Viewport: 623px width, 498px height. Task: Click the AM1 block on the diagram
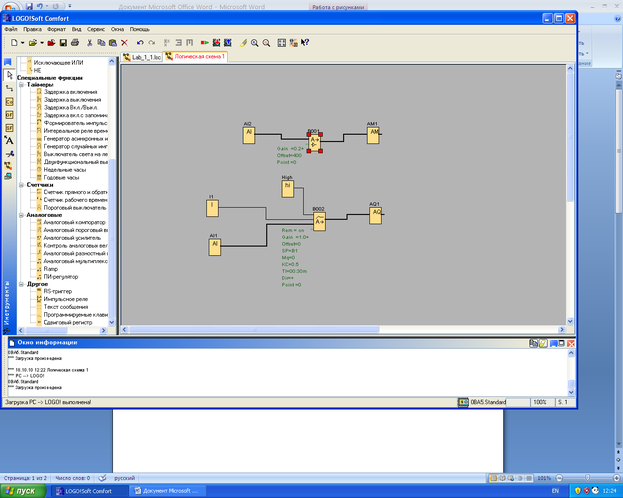[373, 133]
